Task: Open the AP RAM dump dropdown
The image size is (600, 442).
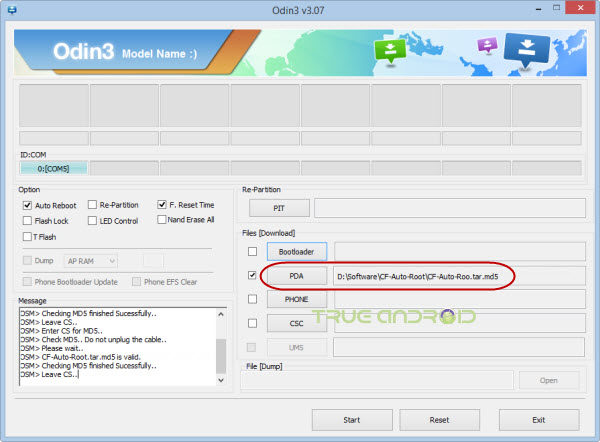Action: click(x=91, y=261)
